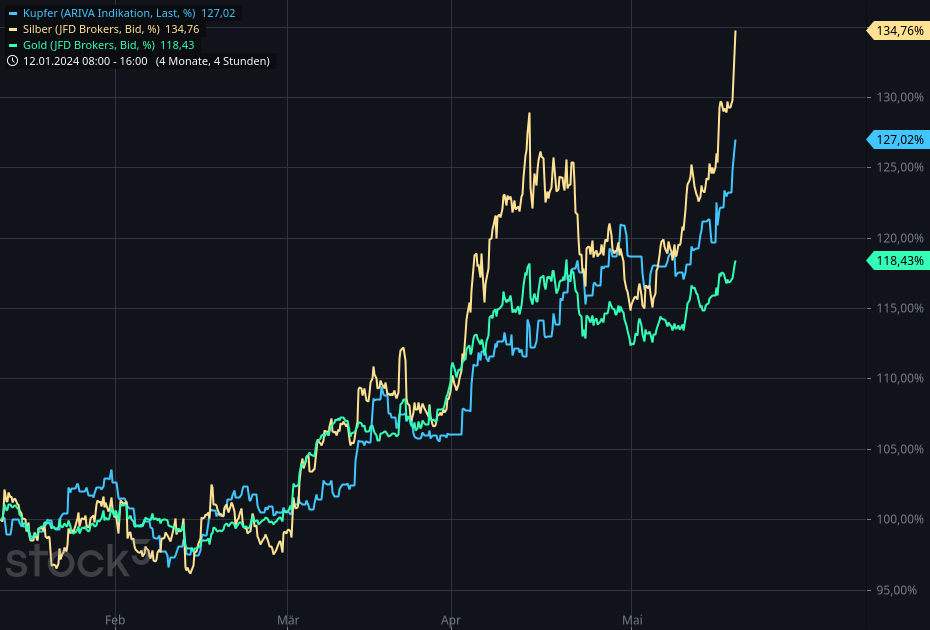Click the date range text 12.01.2024 08:00 - 16:00
The height and width of the screenshot is (630, 930).
[85, 61]
